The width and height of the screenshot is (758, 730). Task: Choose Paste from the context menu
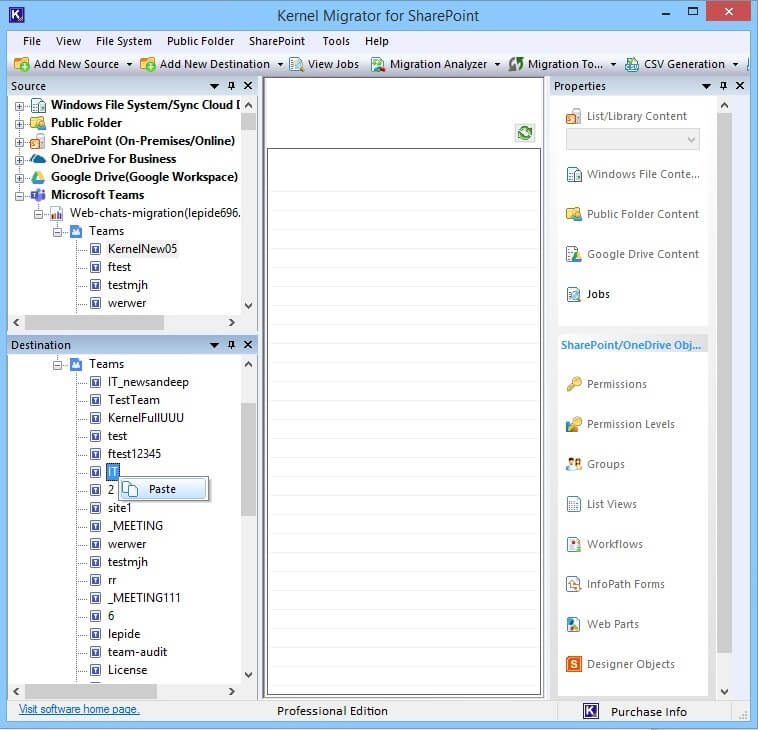click(164, 489)
